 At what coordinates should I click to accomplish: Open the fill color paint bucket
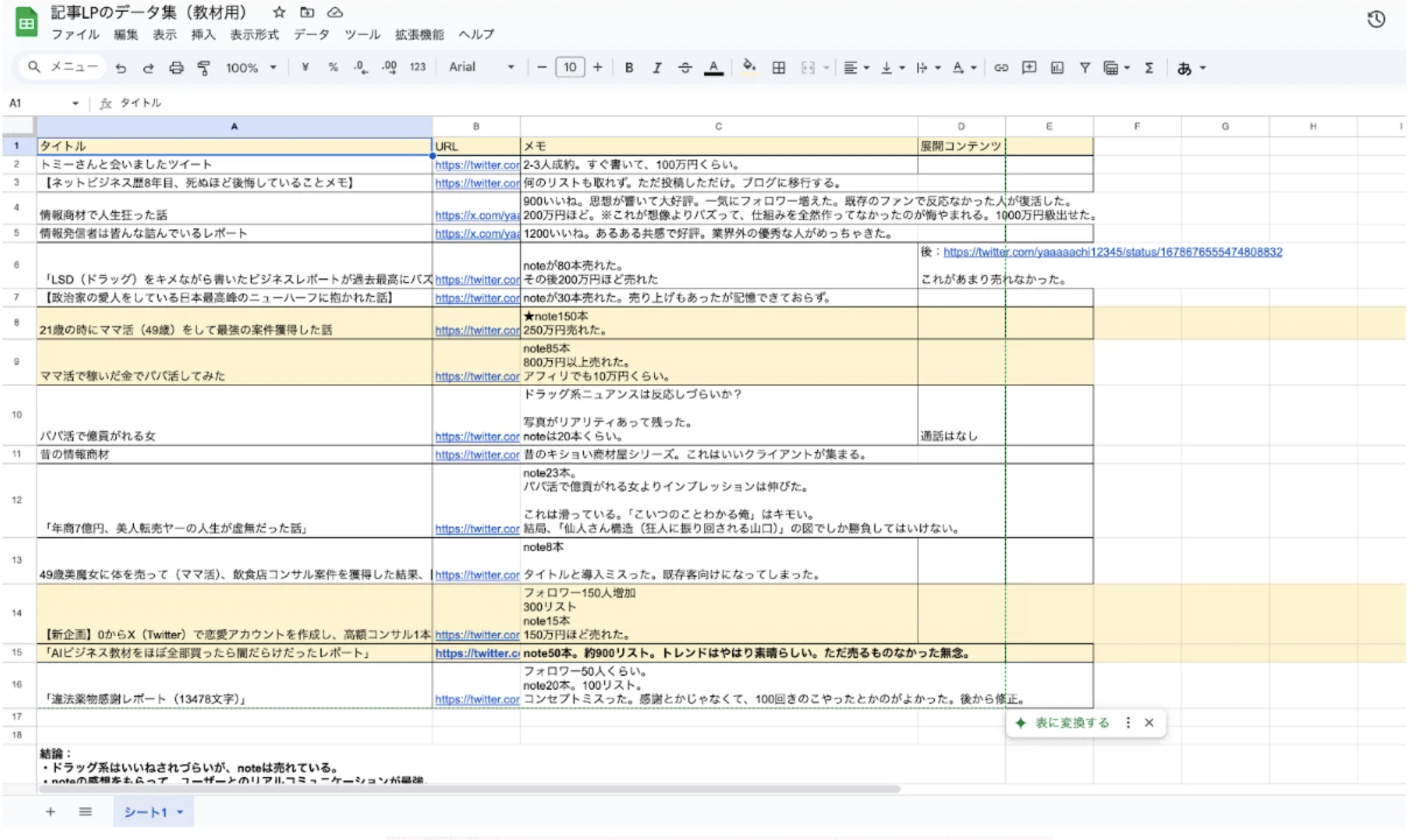pyautogui.click(x=749, y=68)
